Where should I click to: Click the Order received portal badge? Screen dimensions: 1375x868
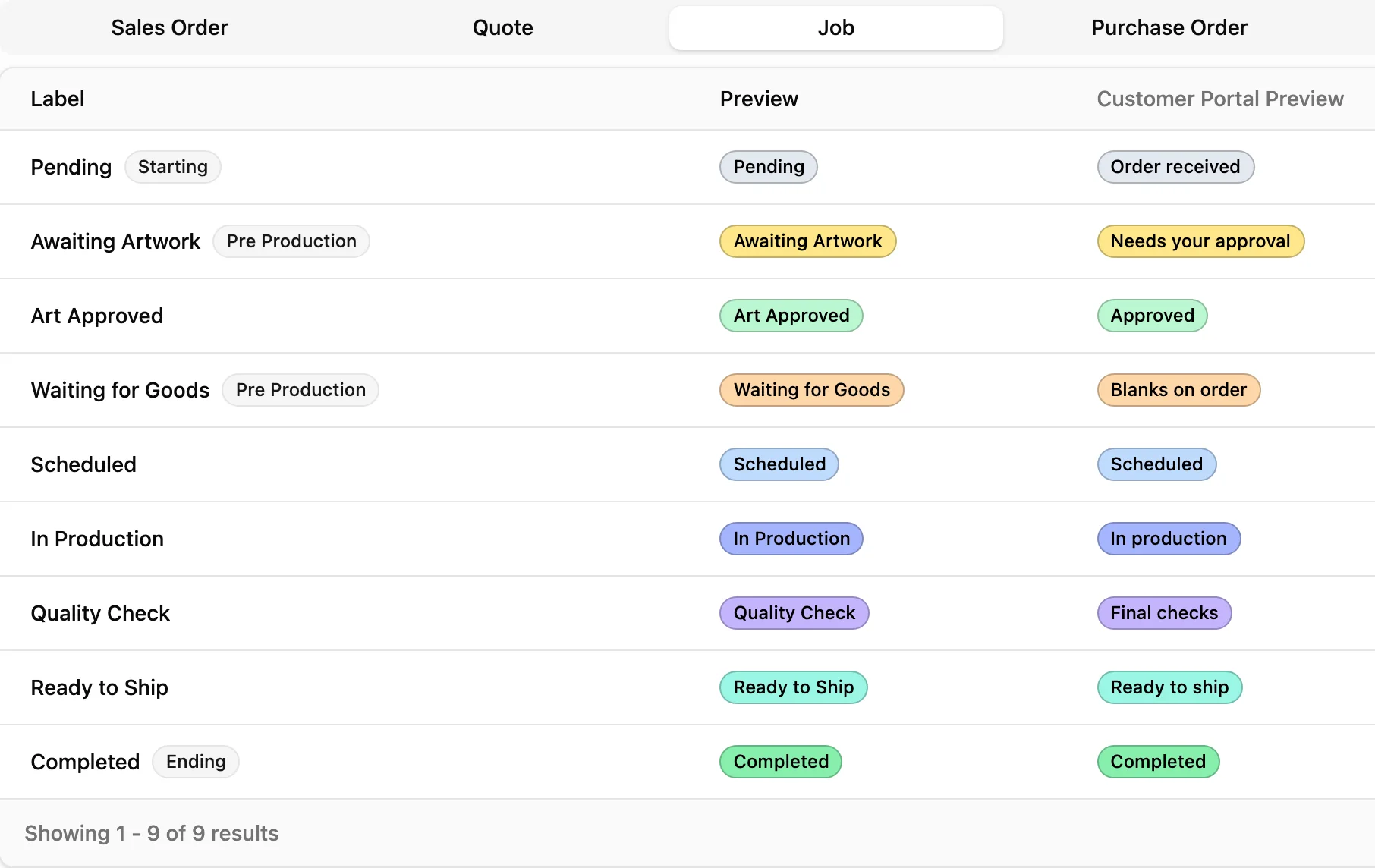point(1175,167)
